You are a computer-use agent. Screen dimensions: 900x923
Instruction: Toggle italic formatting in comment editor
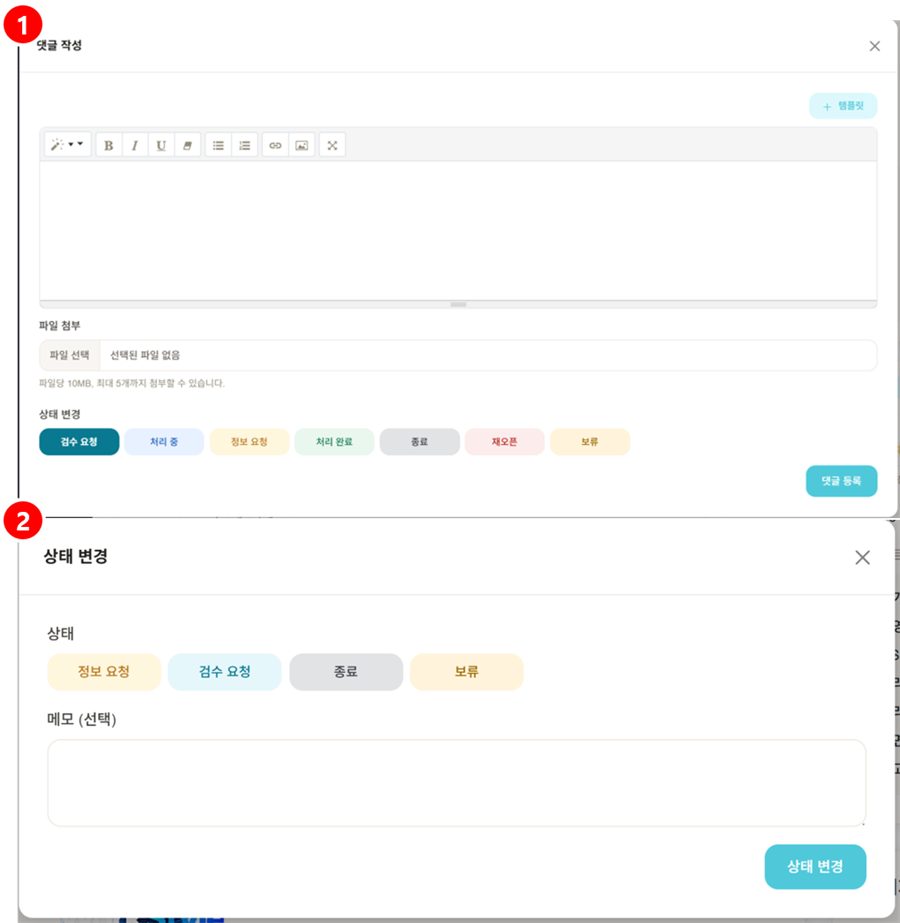pyautogui.click(x=135, y=145)
